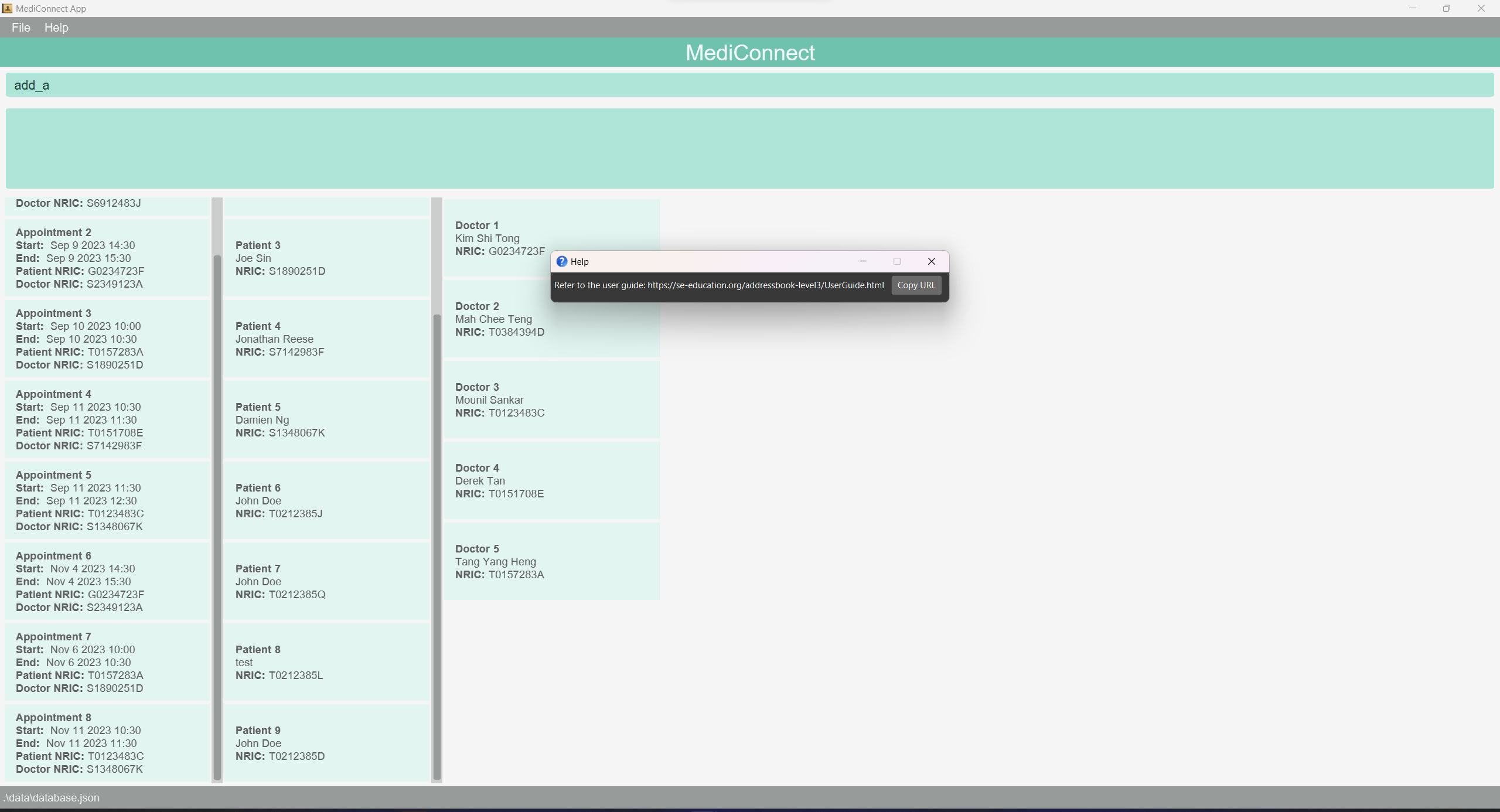Select the Appointment 4 card
This screenshot has width=1500, height=812.
tap(107, 419)
